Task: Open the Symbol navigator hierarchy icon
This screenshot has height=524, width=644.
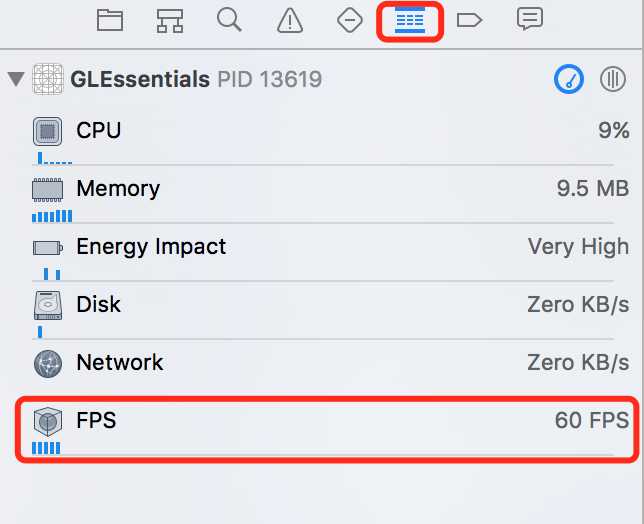Action: (170, 21)
